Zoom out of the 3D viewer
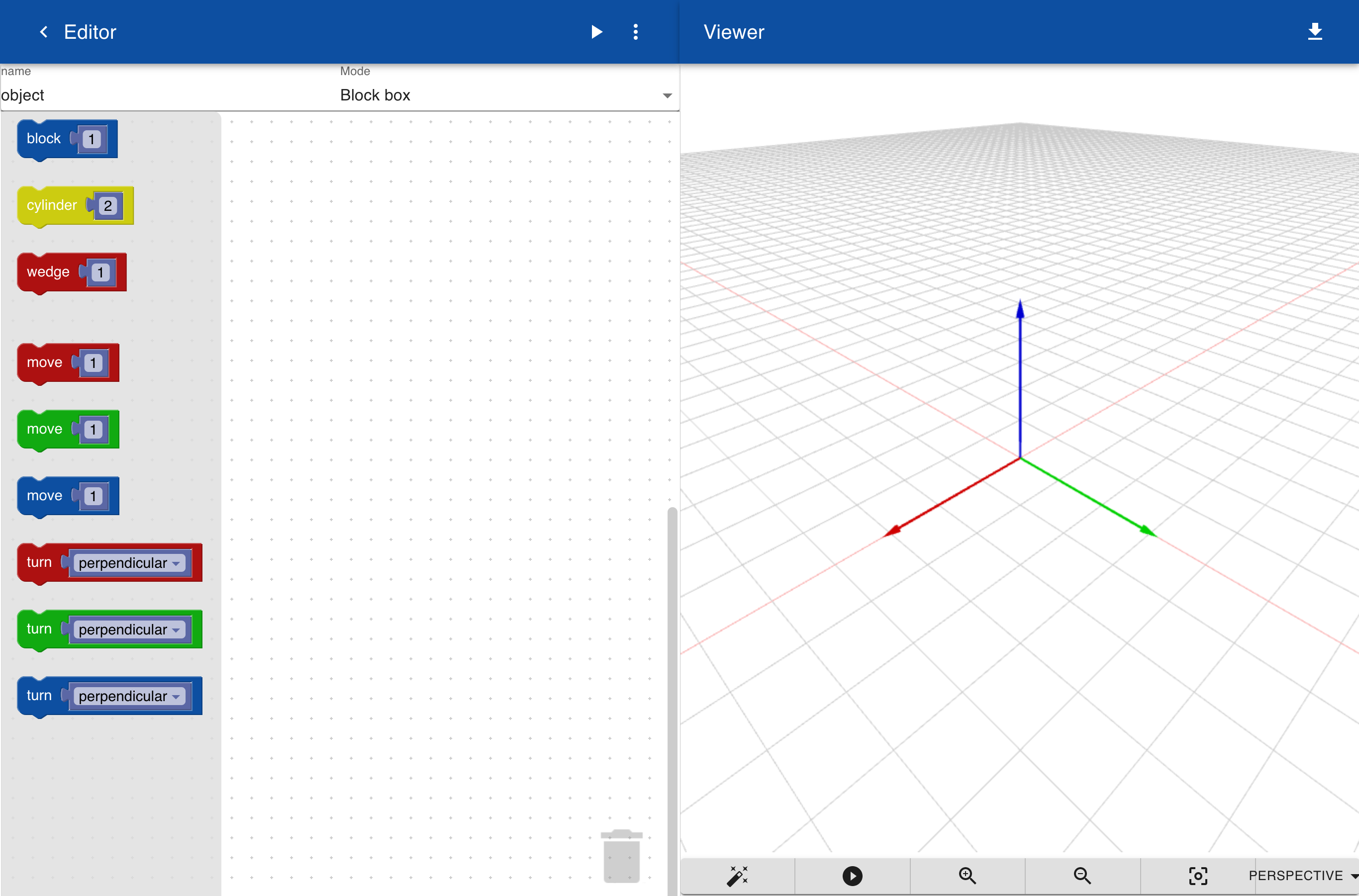Viewport: 1359px width, 896px height. tap(1082, 876)
